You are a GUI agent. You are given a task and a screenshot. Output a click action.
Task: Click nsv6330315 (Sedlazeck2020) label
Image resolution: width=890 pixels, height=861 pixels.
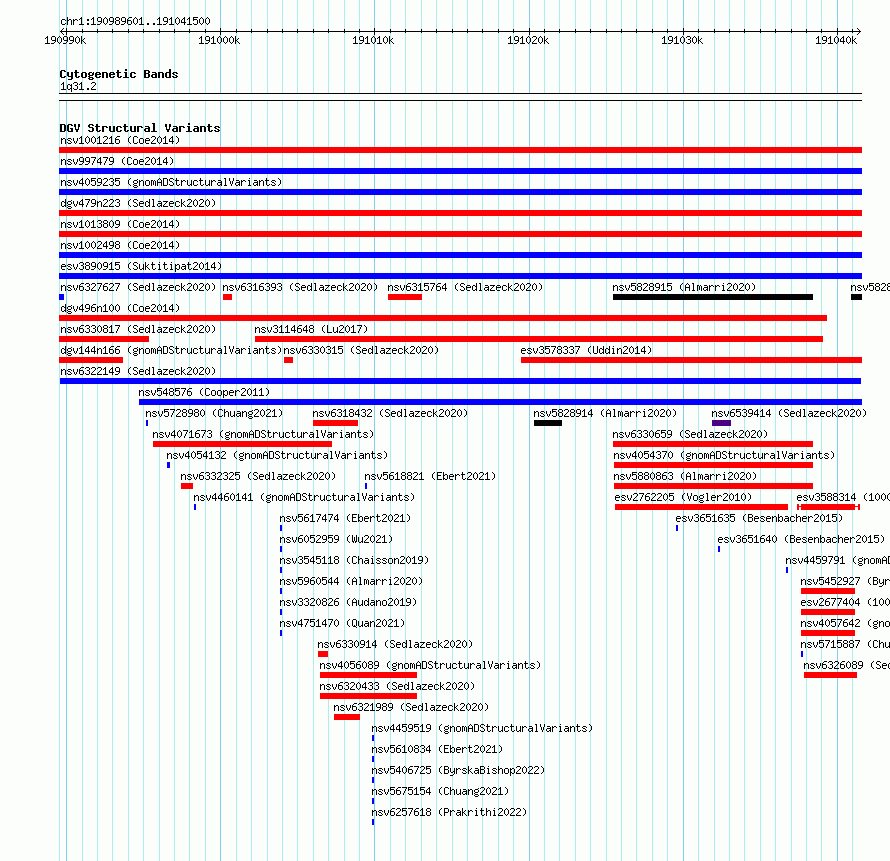(x=361, y=350)
